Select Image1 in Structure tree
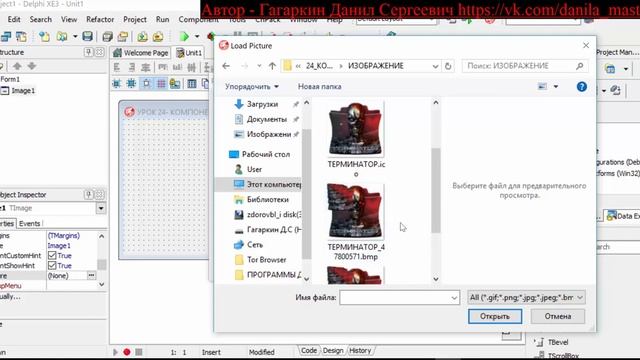The width and height of the screenshot is (640, 360). (x=23, y=91)
